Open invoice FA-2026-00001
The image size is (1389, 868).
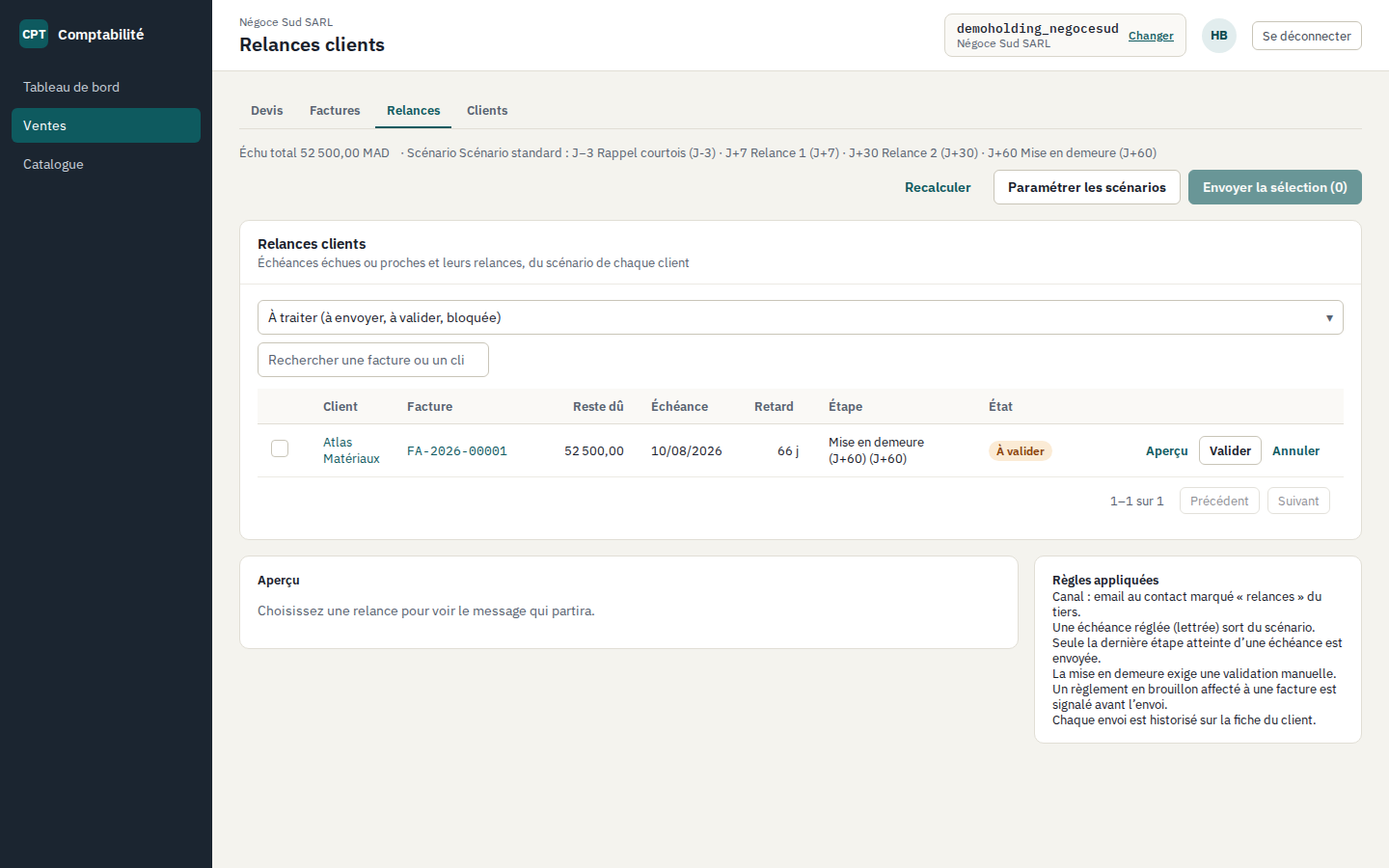457,450
